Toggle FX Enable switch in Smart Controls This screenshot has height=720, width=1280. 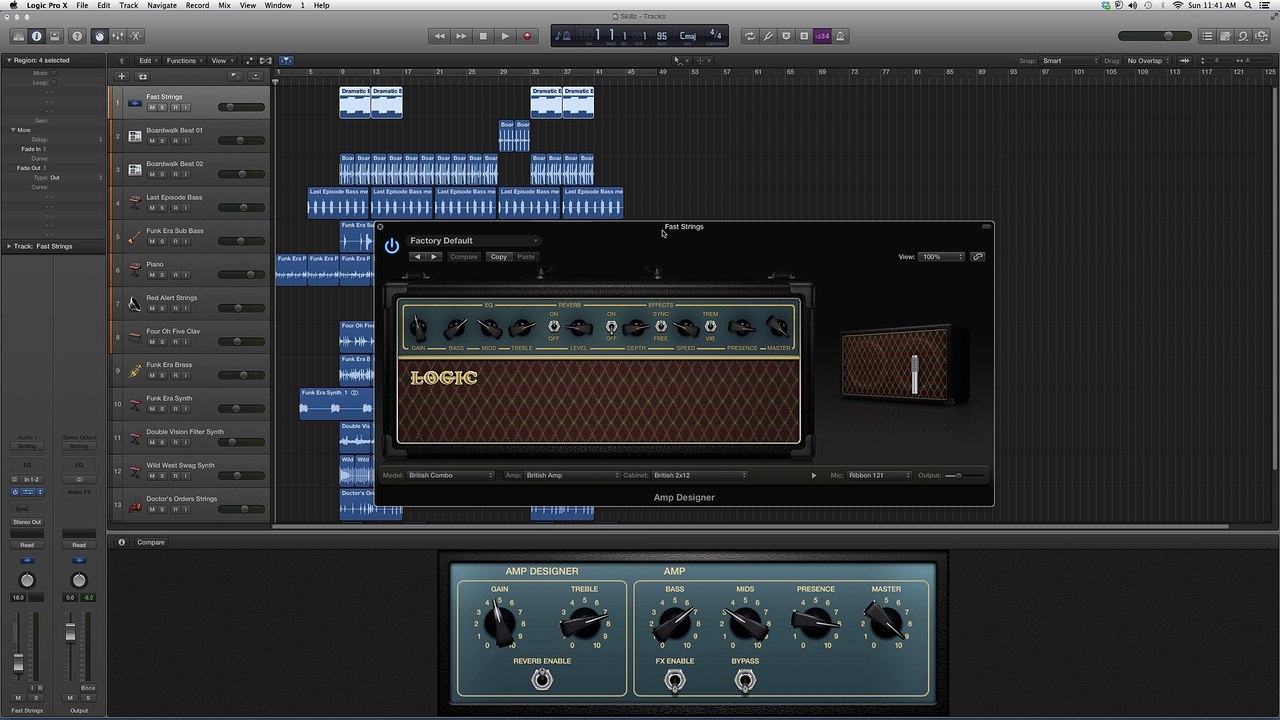[675, 681]
